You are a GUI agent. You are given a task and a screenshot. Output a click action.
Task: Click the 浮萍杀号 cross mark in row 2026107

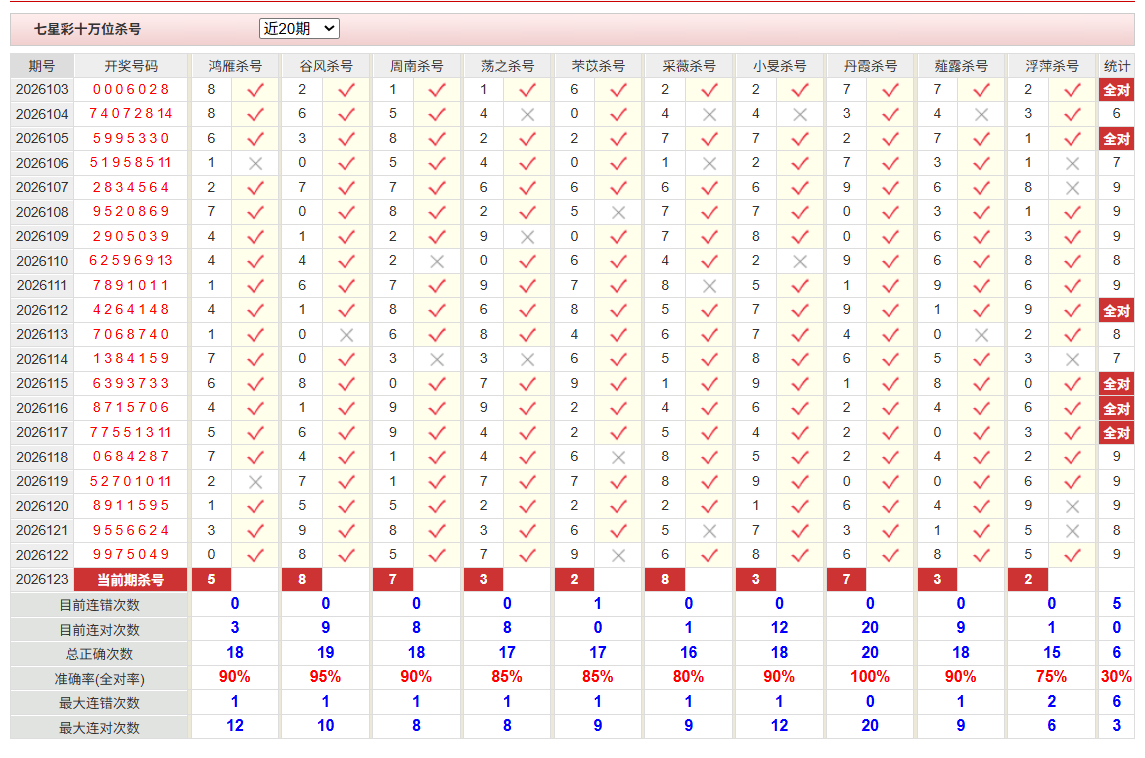pos(1072,188)
